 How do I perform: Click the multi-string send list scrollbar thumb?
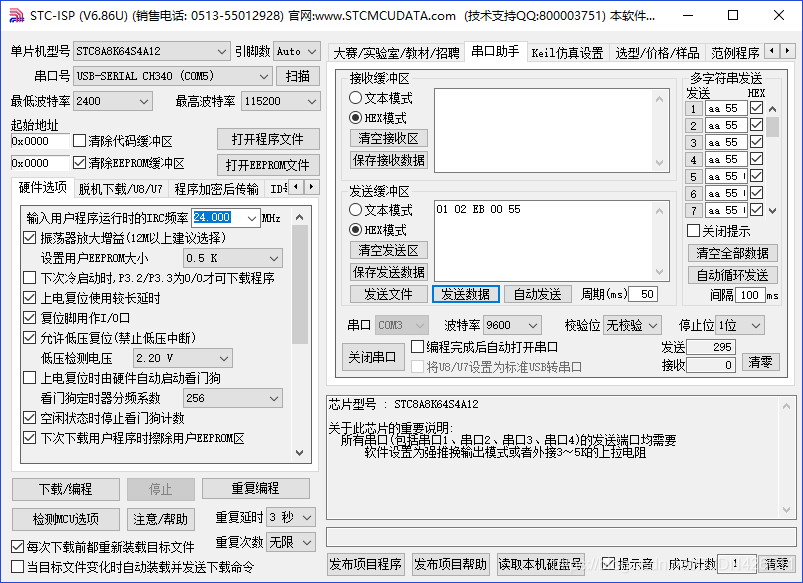click(x=773, y=127)
